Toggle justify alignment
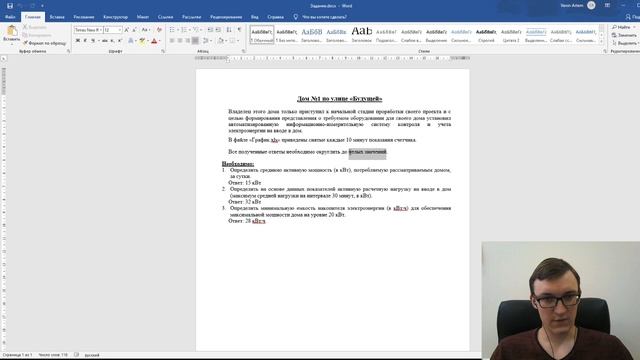This screenshot has height=360, width=640. point(196,40)
